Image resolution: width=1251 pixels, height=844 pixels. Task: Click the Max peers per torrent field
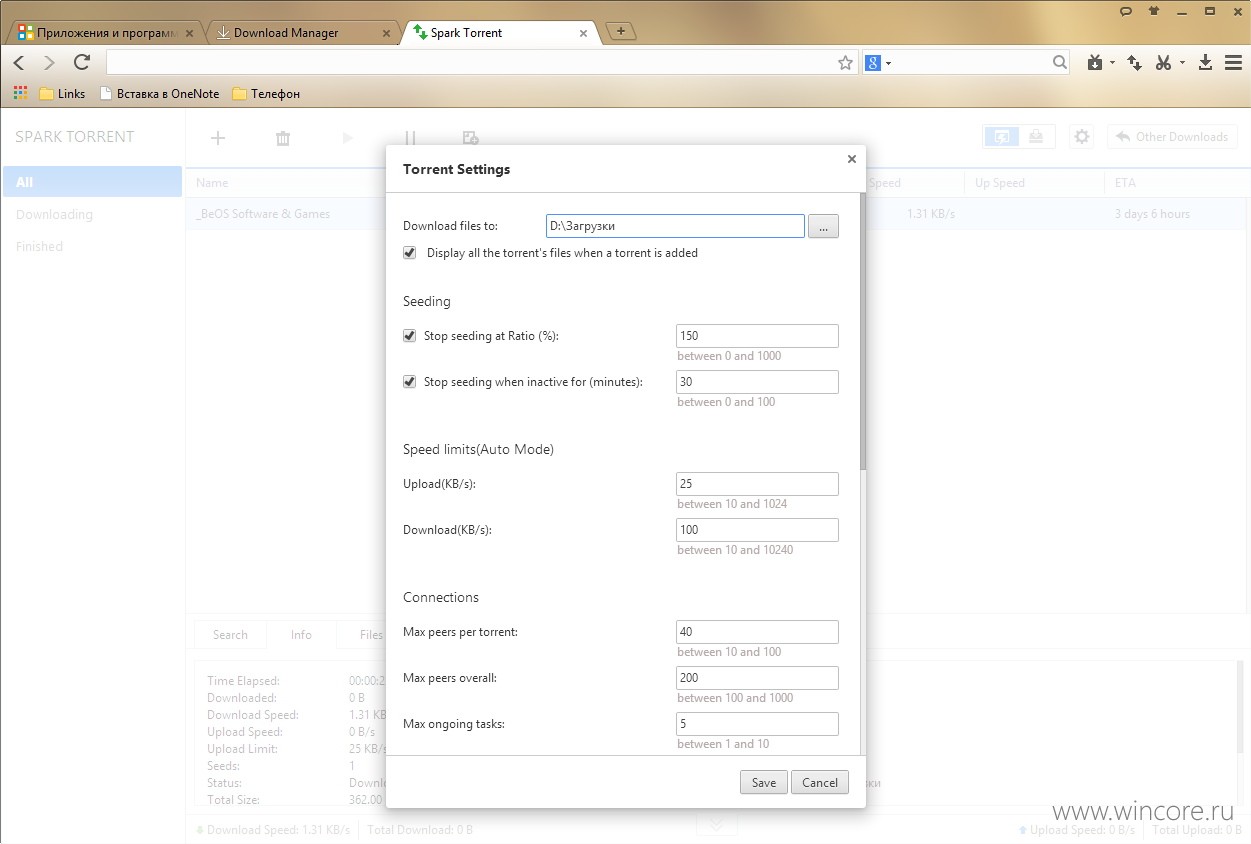(757, 632)
